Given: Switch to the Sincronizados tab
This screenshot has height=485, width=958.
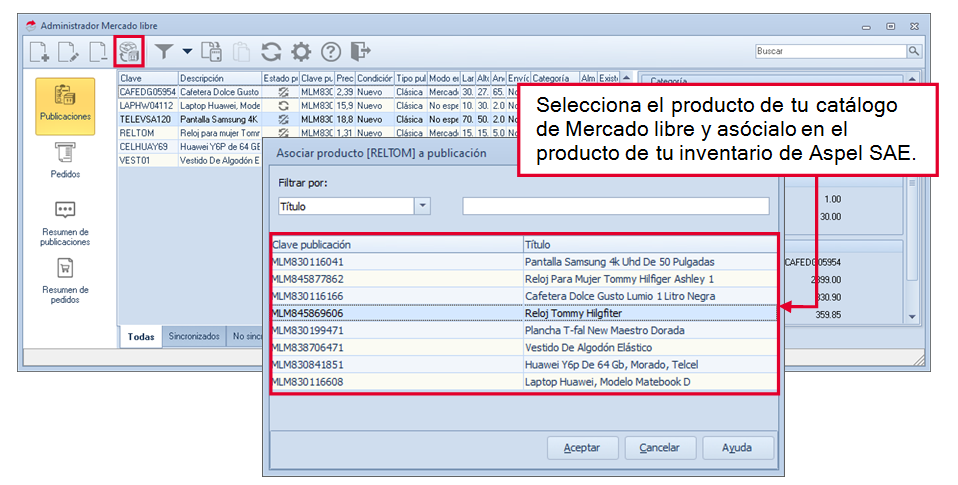Looking at the screenshot, I should [x=194, y=336].
